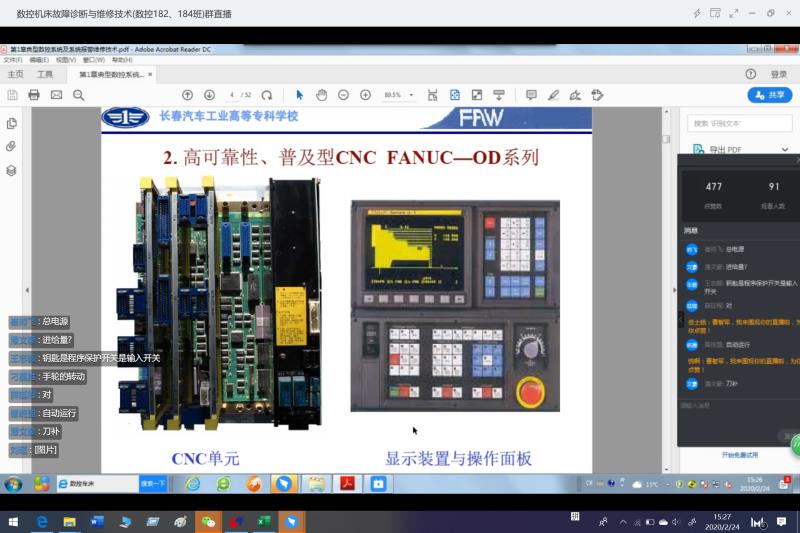Image resolution: width=800 pixels, height=533 pixels.
Task: Click the stamp tool icon
Action: click(x=597, y=95)
